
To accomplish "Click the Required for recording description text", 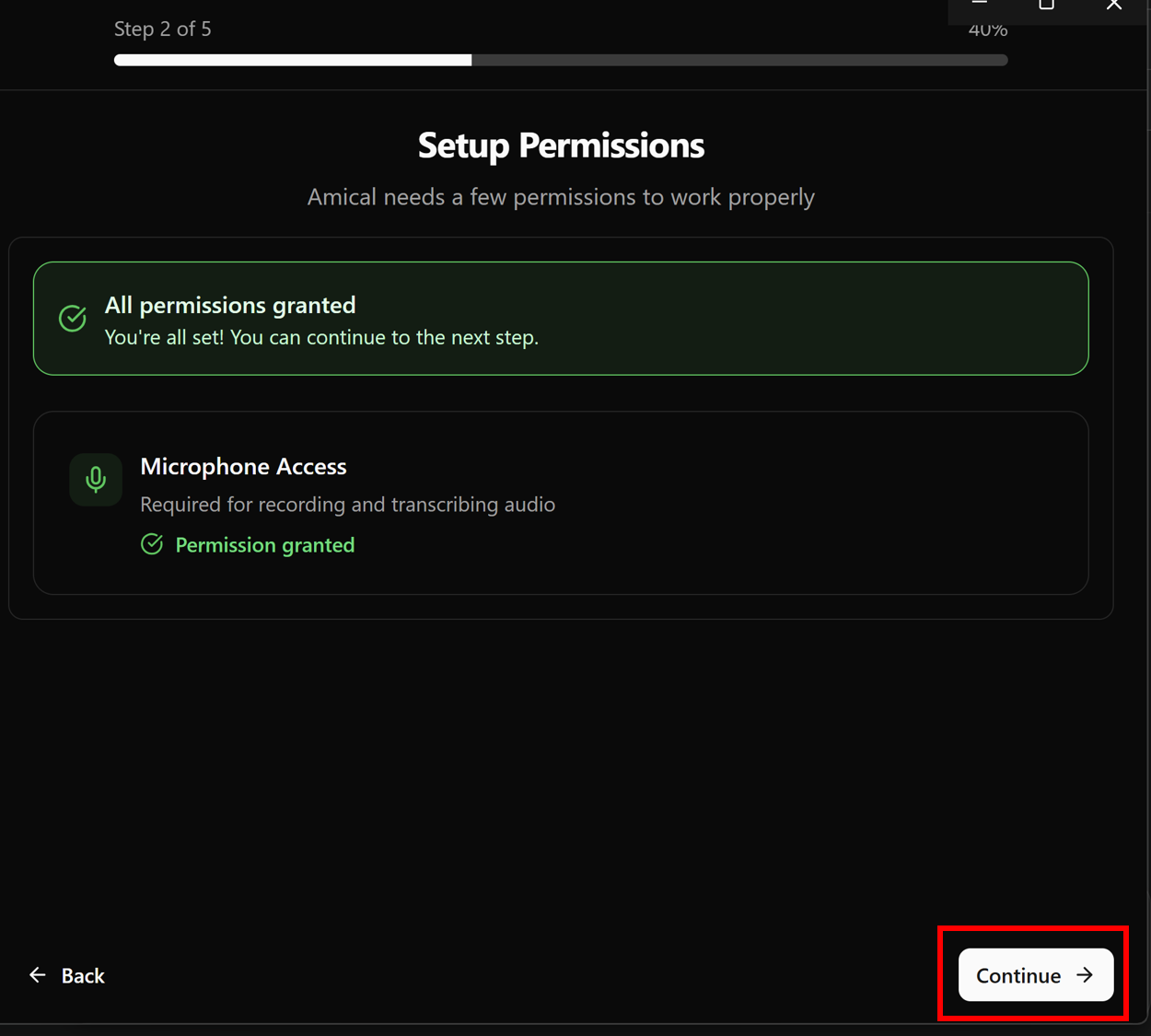I will 347,505.
